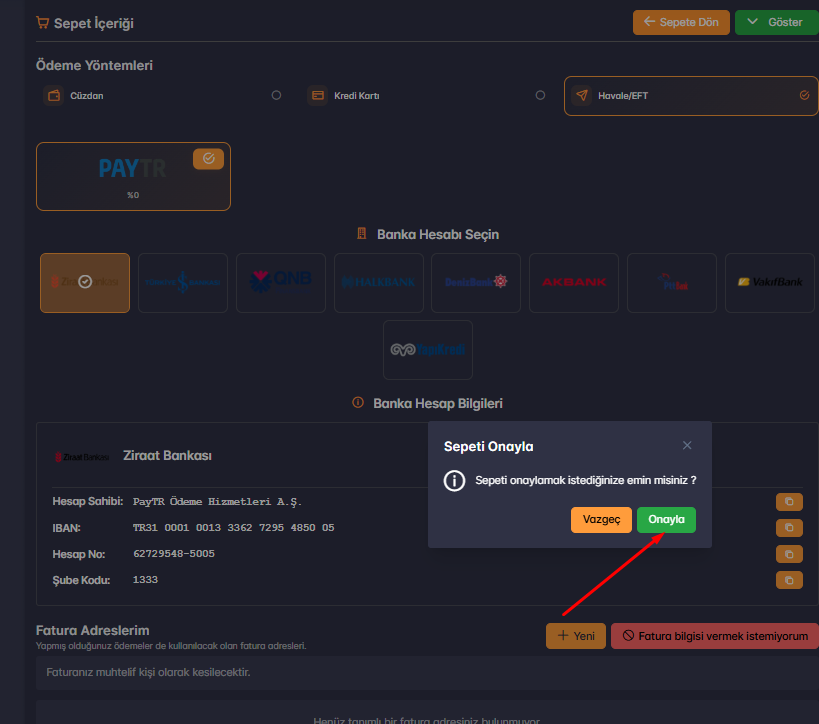Click branch code 1333
This screenshot has height=724, width=819.
point(145,580)
